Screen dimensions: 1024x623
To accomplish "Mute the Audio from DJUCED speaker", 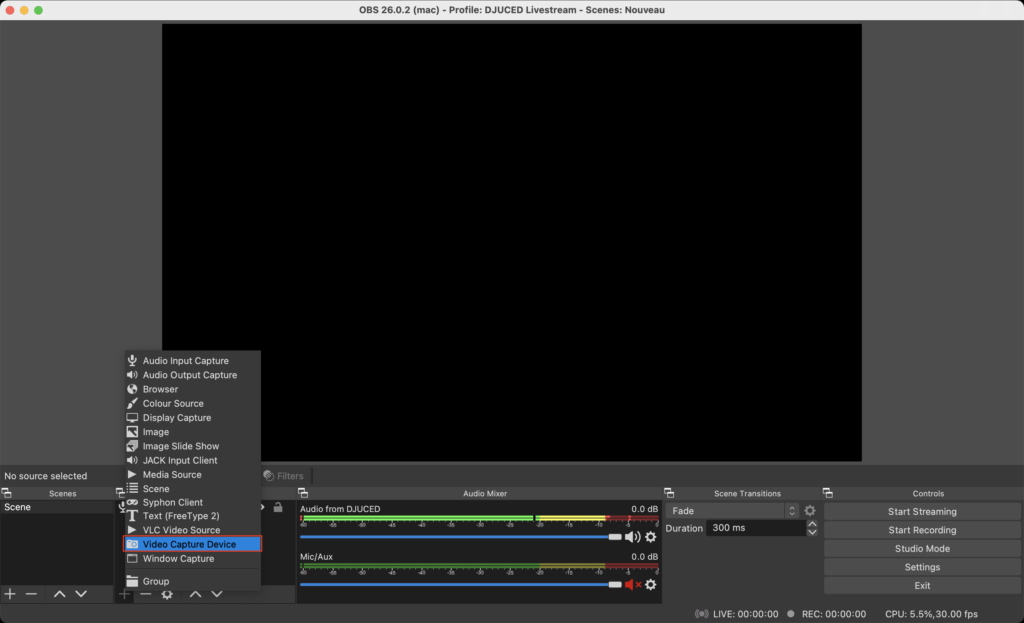I will tap(632, 537).
